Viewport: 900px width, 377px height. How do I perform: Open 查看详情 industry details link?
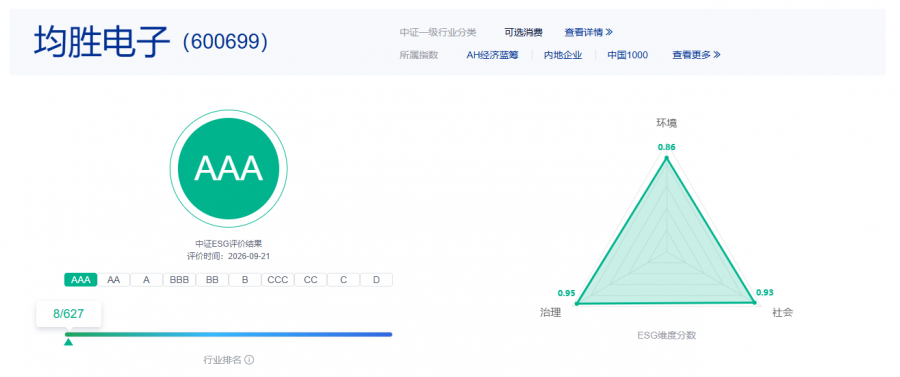(588, 32)
